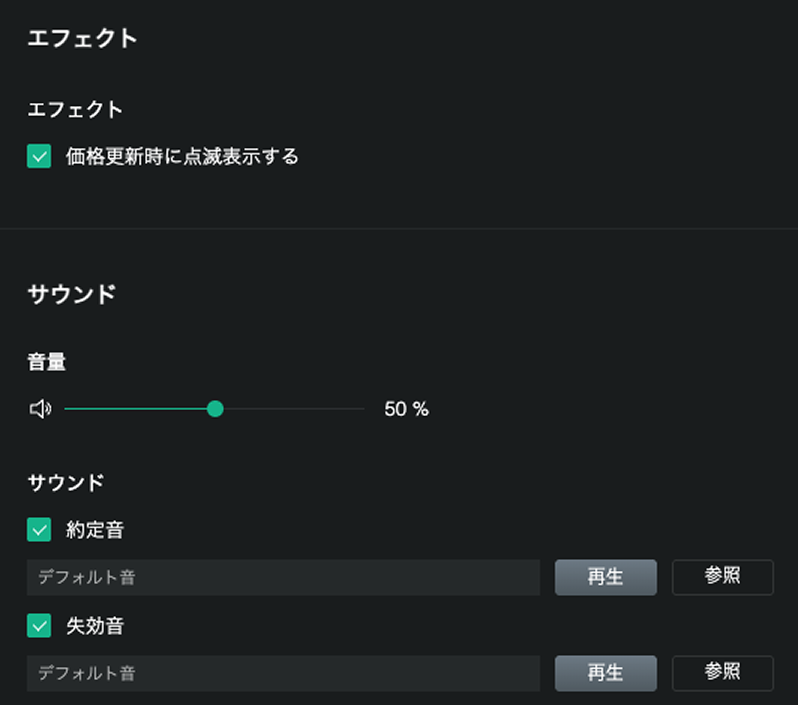798x705 pixels.
Task: Click the large サウンド section heading
Action: (72, 294)
